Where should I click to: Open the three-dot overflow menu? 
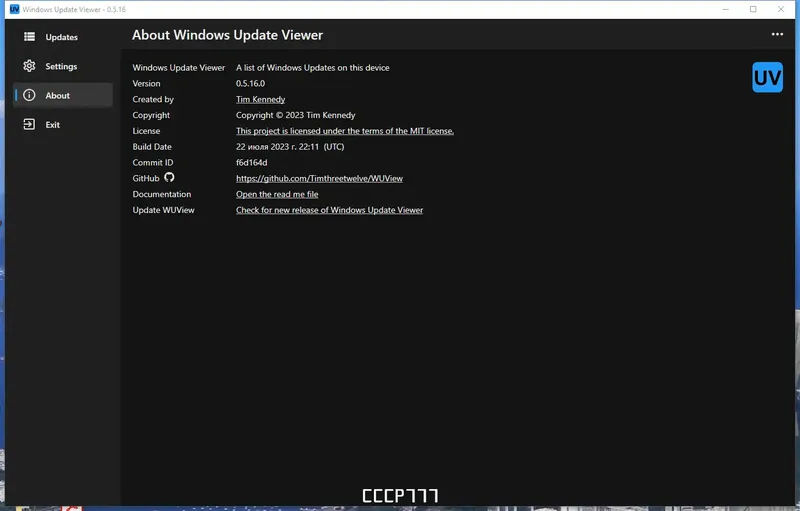[777, 34]
